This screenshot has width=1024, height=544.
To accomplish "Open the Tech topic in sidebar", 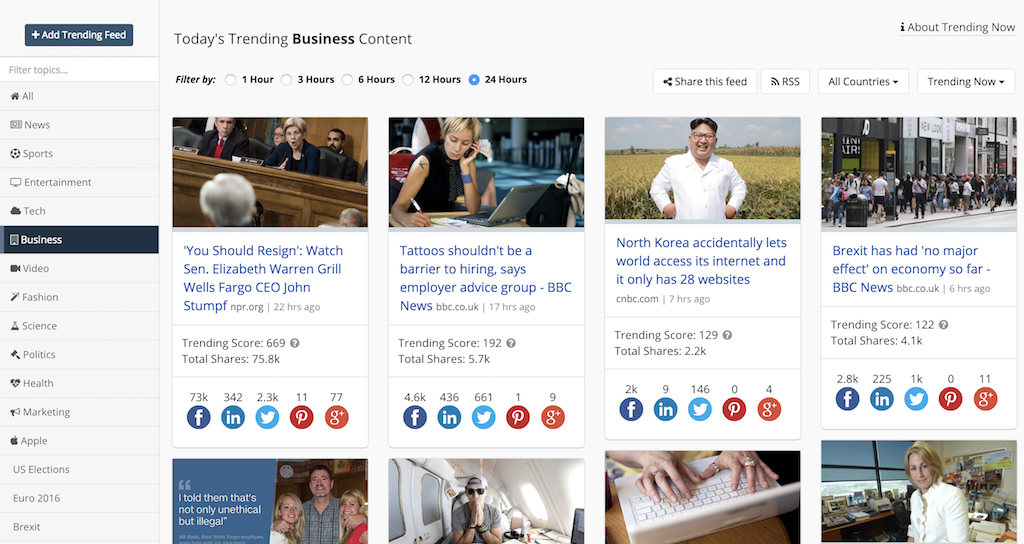I will [x=79, y=211].
